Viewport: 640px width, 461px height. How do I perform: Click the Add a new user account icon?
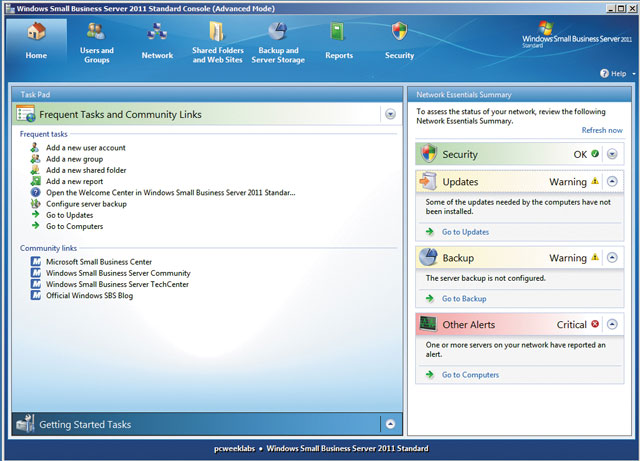click(x=36, y=147)
